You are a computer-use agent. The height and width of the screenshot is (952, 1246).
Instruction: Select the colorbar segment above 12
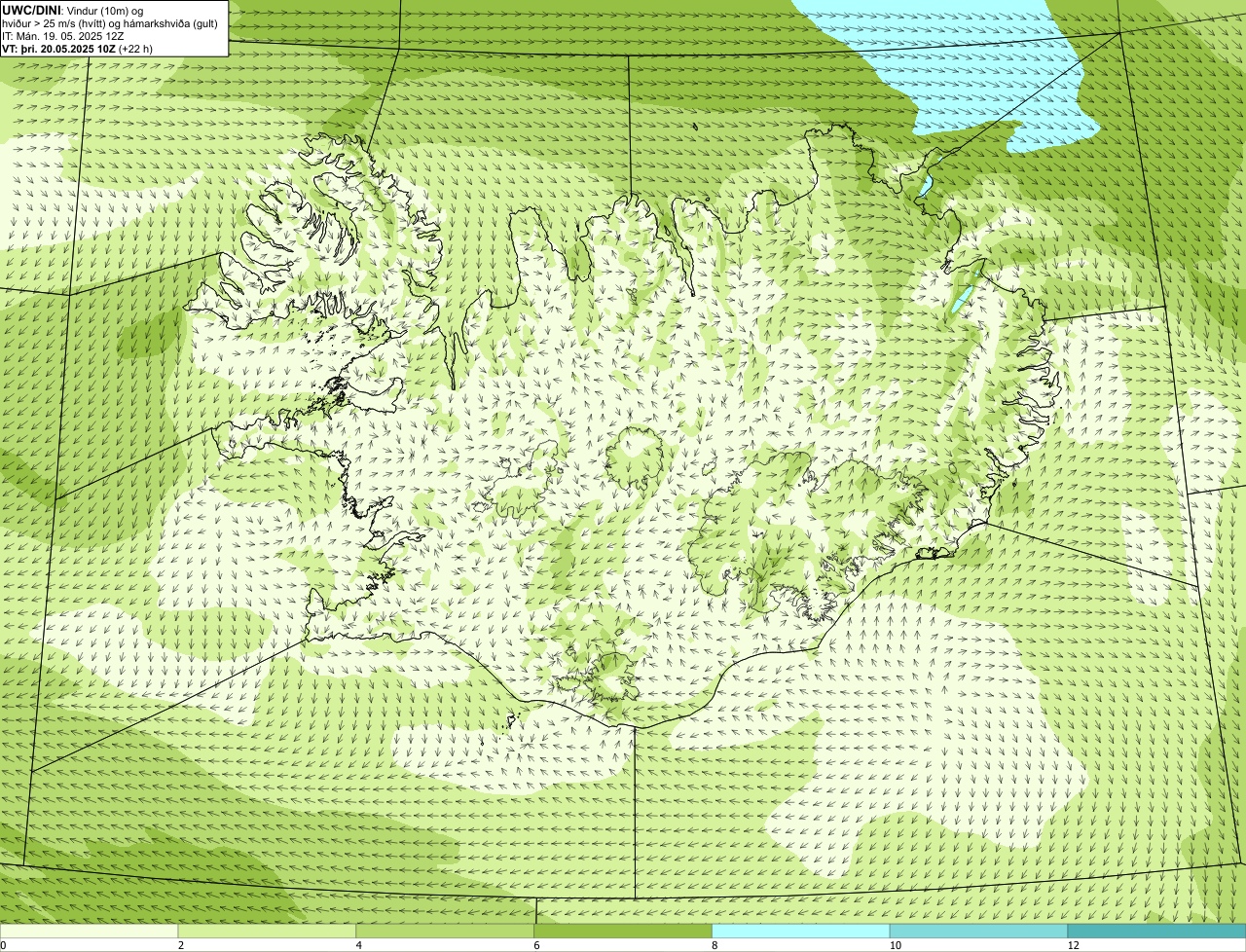[1156, 932]
